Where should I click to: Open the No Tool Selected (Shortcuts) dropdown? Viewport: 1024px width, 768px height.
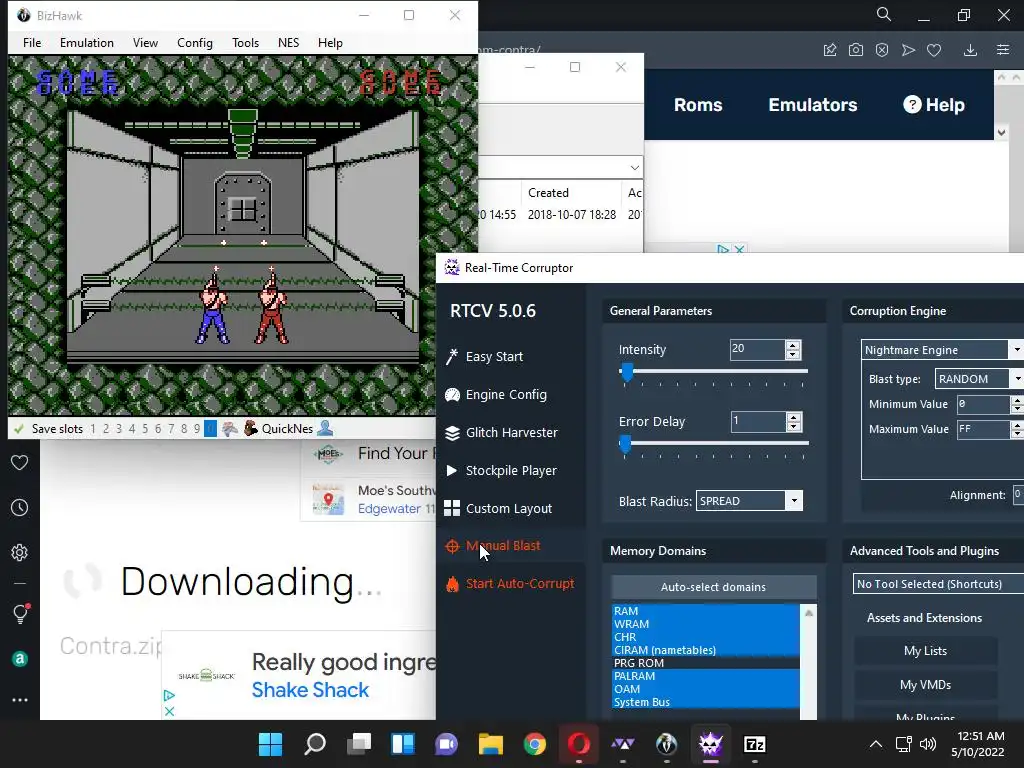click(938, 584)
